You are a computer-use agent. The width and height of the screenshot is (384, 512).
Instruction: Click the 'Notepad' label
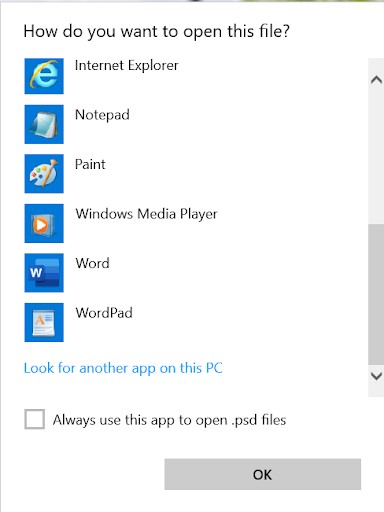102,115
